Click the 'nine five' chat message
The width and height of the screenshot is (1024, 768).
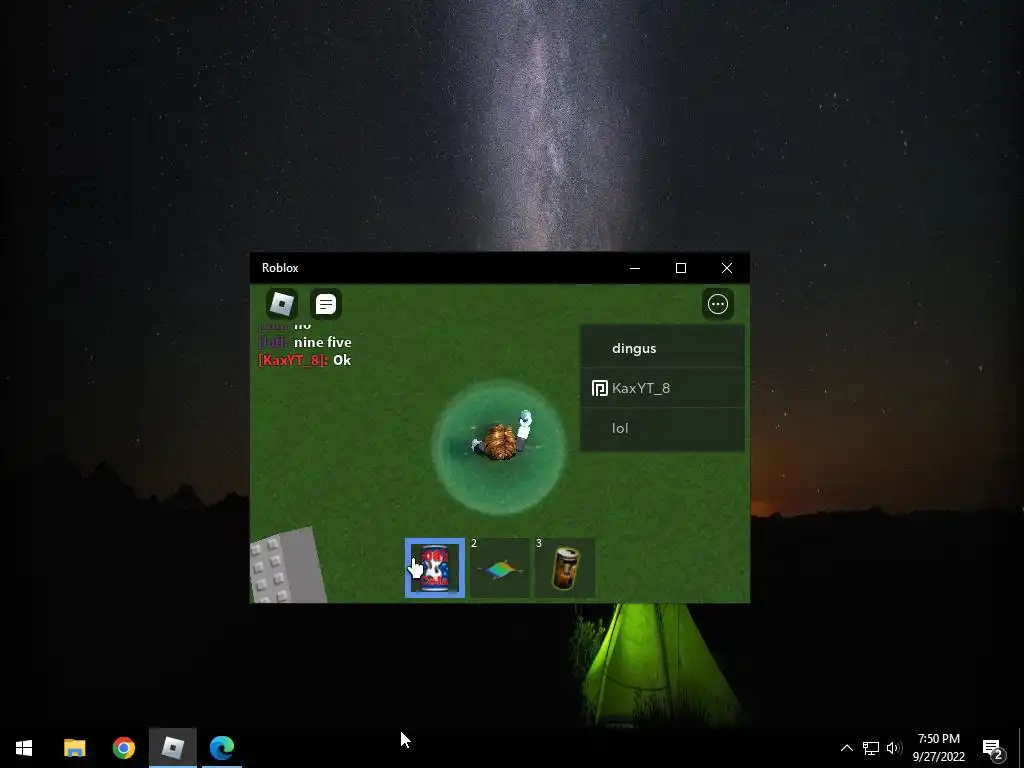pyautogui.click(x=323, y=342)
